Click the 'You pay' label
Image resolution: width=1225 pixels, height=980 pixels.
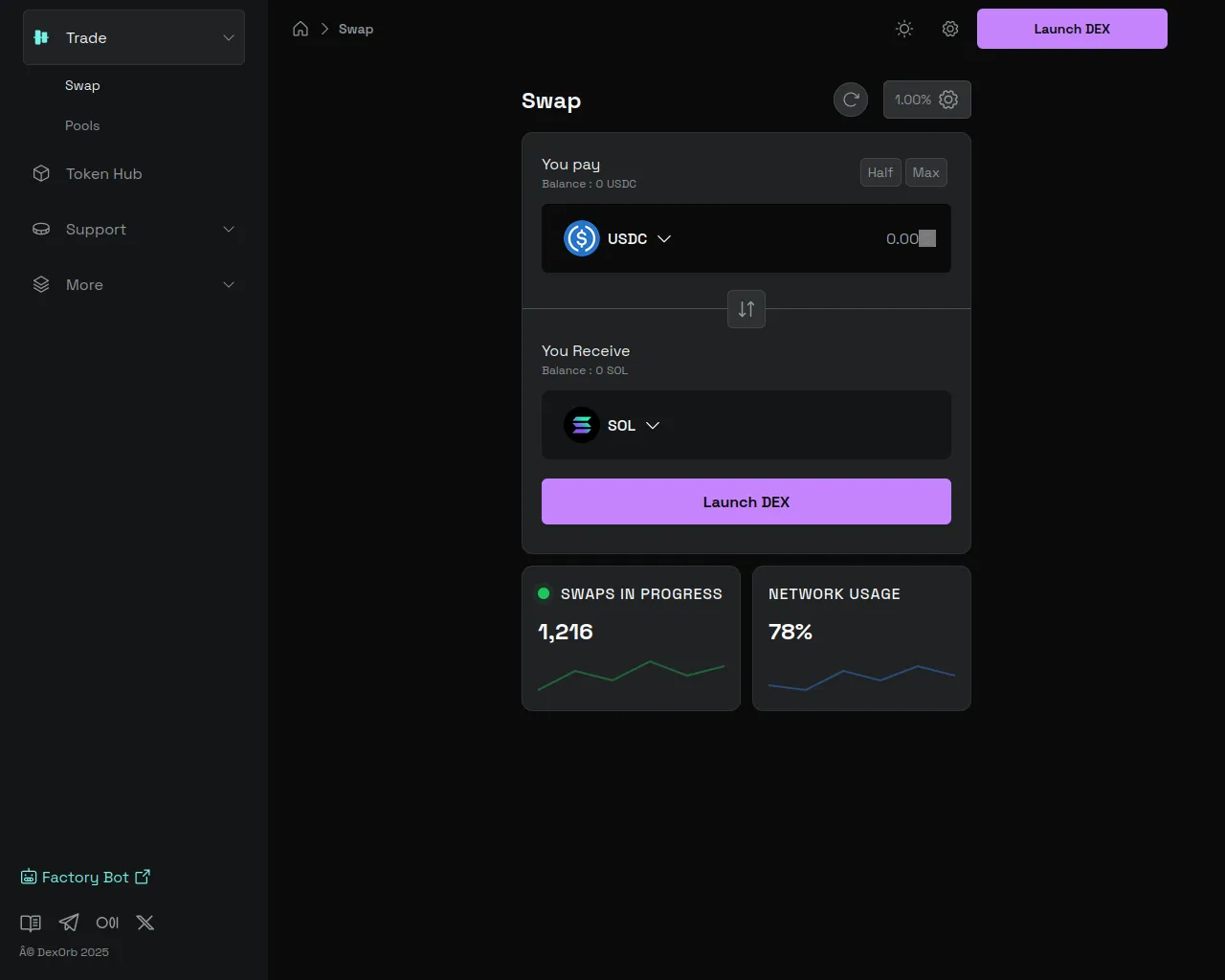pos(571,165)
